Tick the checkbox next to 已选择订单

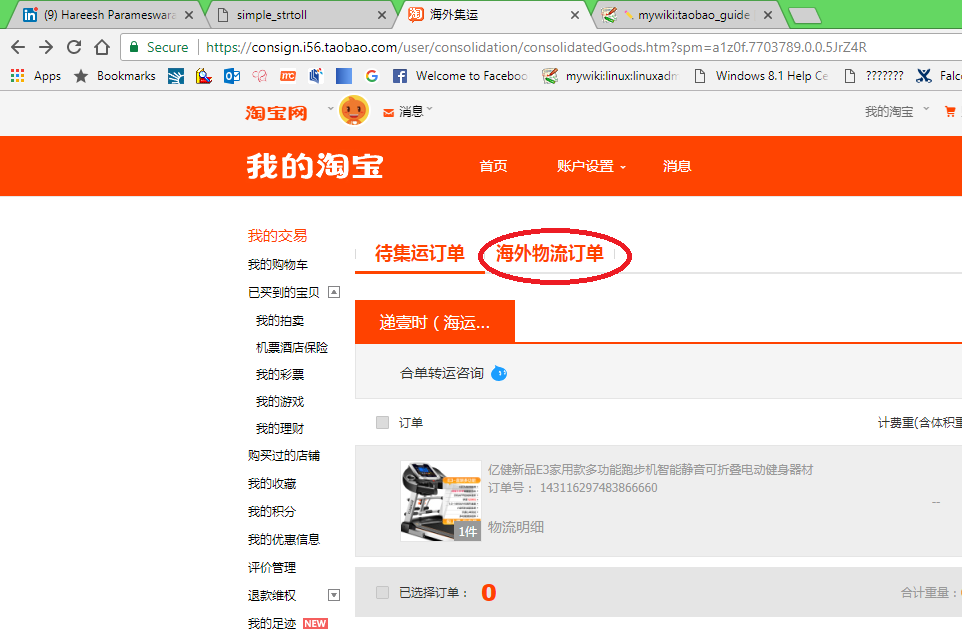pyautogui.click(x=382, y=591)
